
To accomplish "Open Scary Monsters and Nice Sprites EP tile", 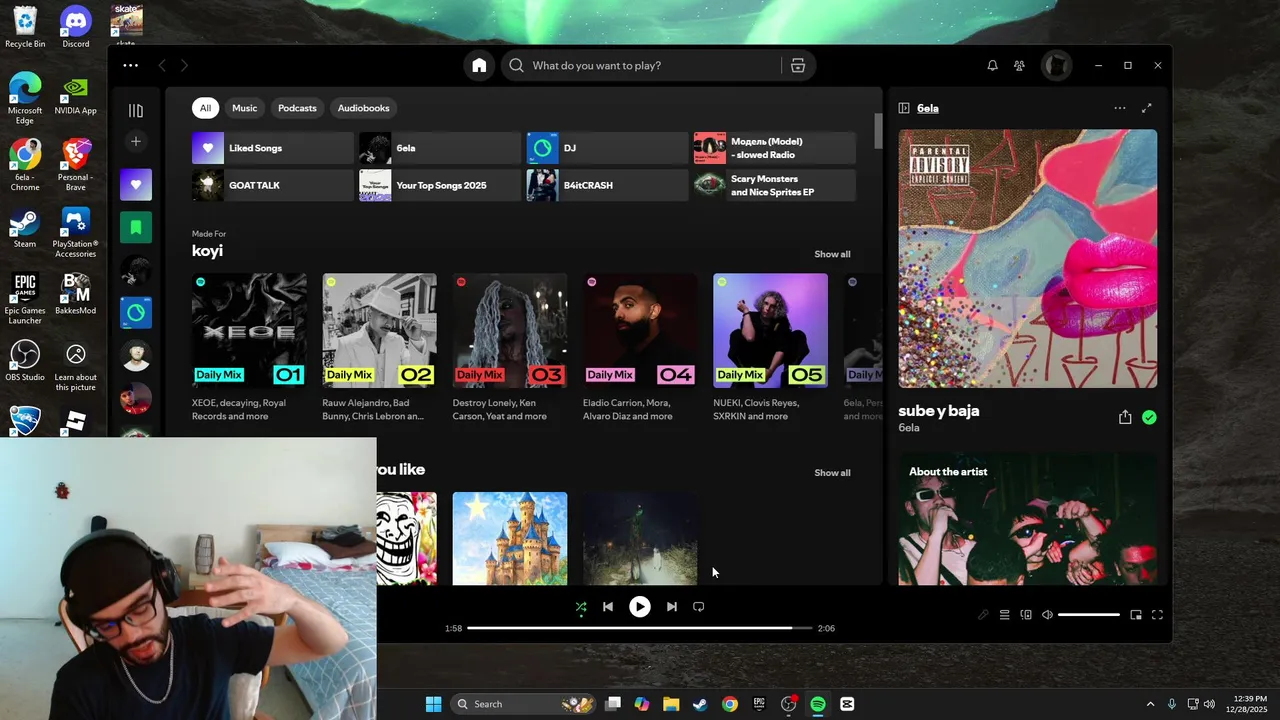I will [x=775, y=185].
